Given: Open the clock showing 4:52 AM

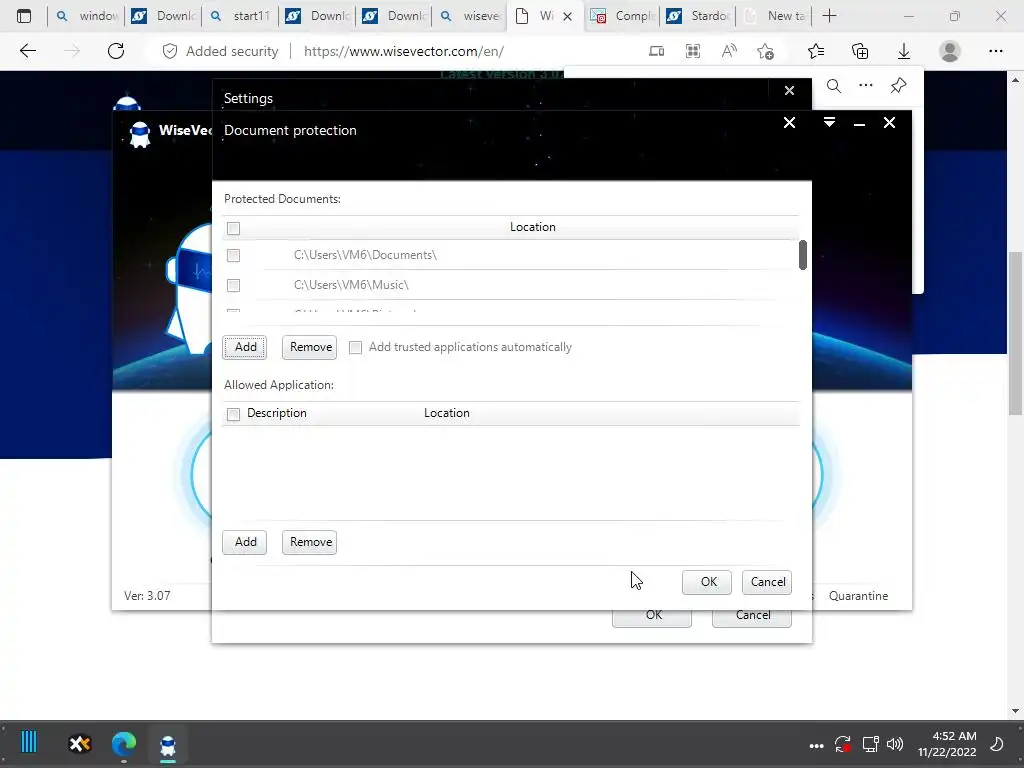Looking at the screenshot, I should 947,744.
